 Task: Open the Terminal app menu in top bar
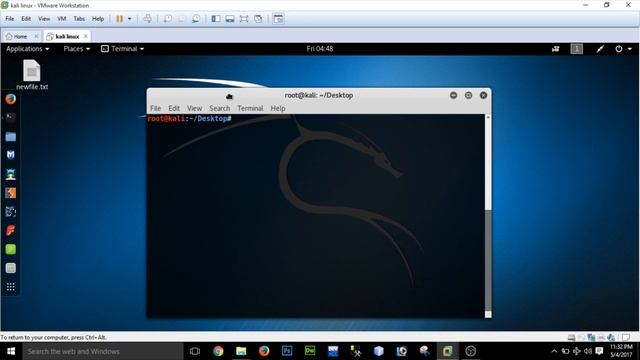(x=122, y=49)
